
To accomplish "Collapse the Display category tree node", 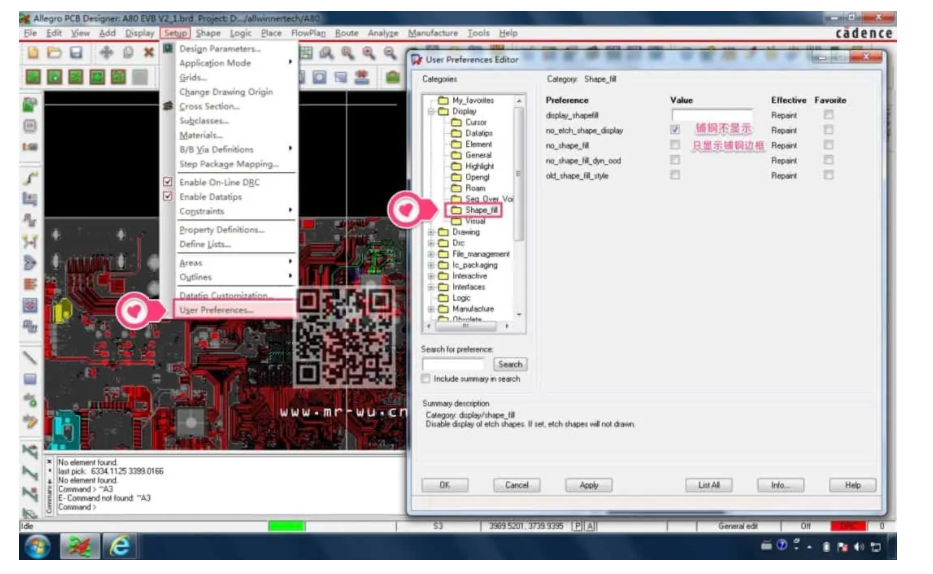I will pos(431,111).
